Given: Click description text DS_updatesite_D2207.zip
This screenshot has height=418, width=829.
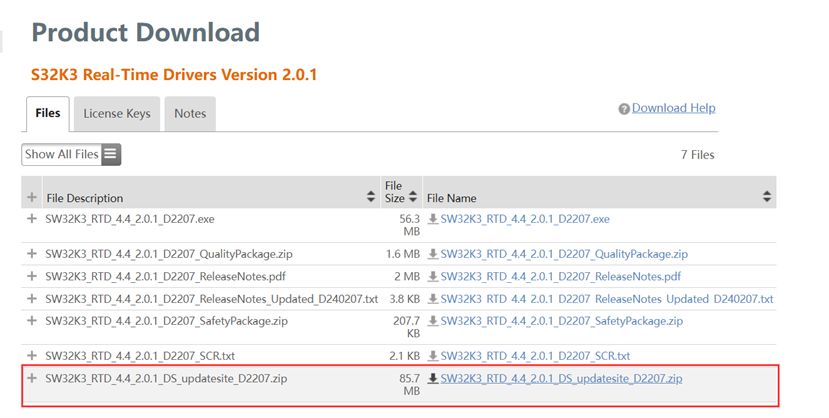Looking at the screenshot, I should (166, 378).
